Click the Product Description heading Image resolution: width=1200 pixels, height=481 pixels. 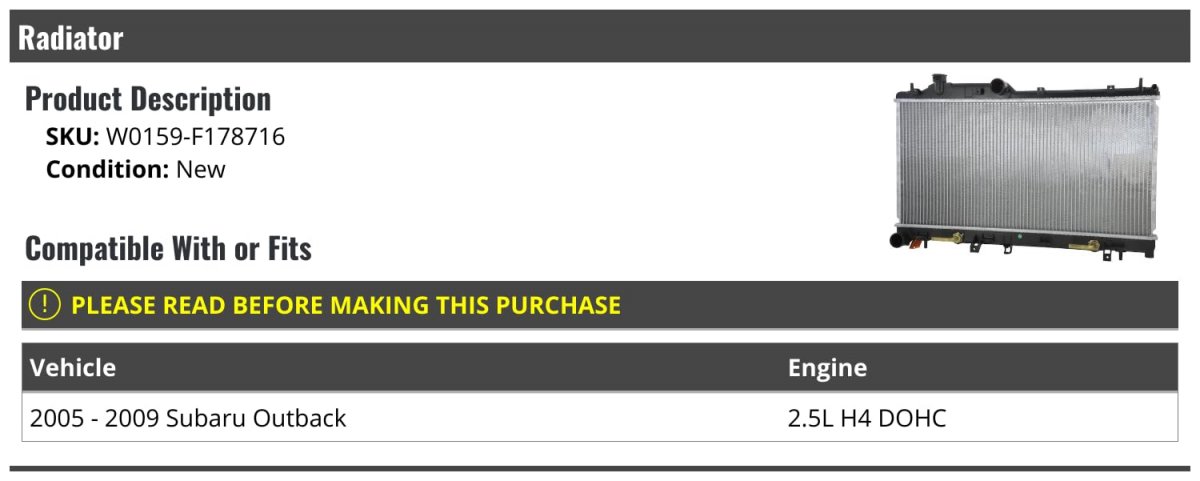[148, 99]
